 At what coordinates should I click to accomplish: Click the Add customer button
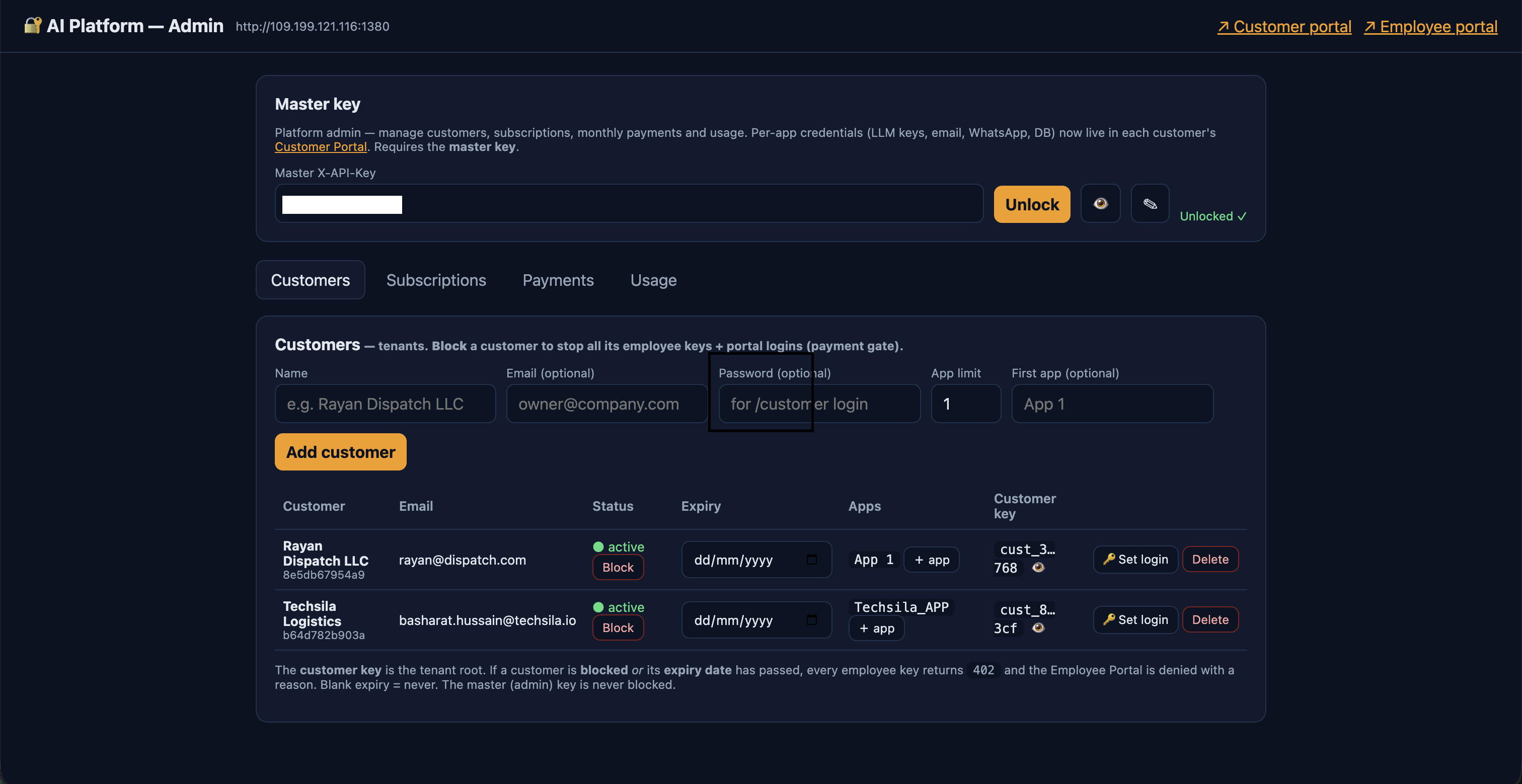coord(340,452)
